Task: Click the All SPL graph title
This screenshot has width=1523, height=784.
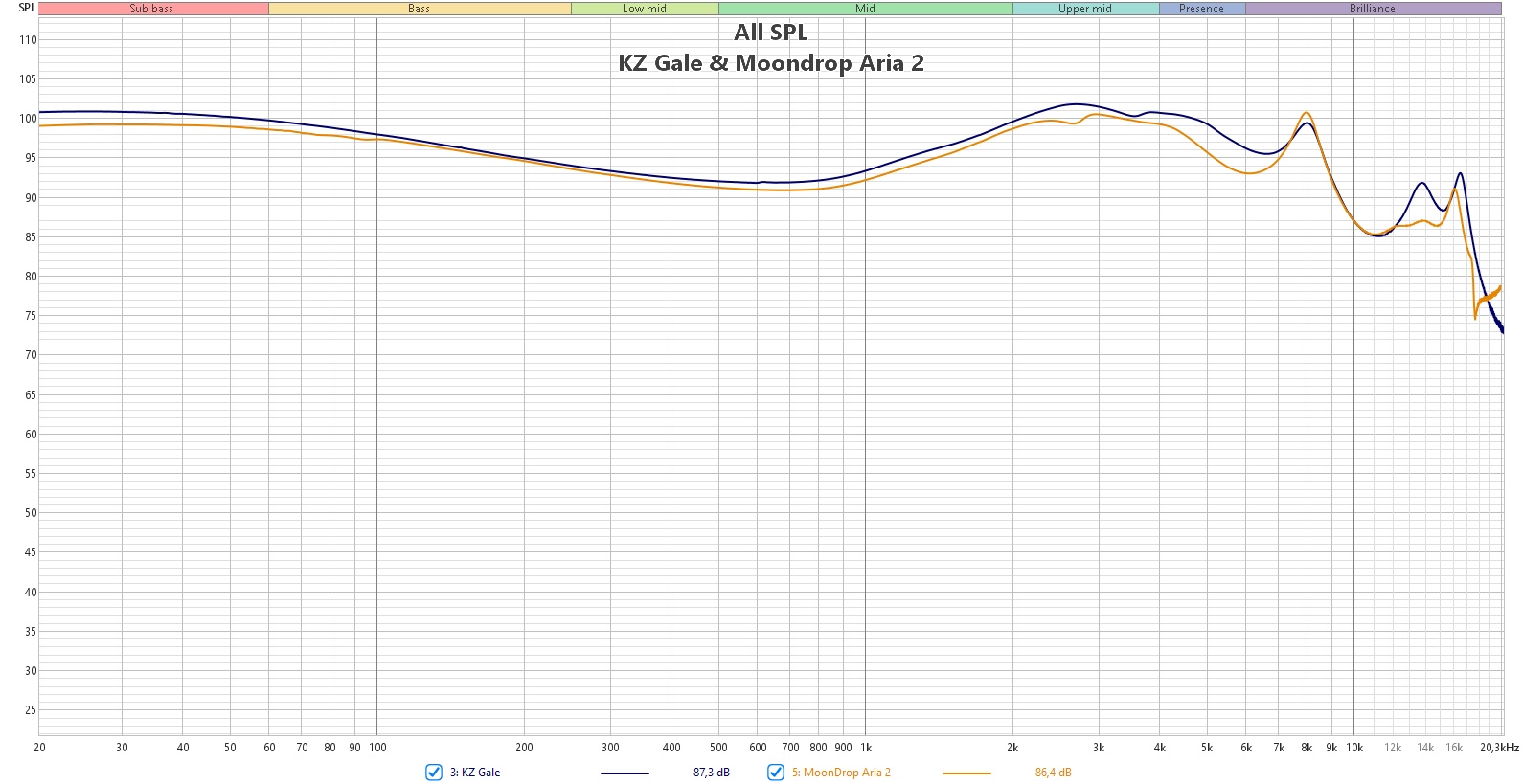Action: pyautogui.click(x=771, y=33)
